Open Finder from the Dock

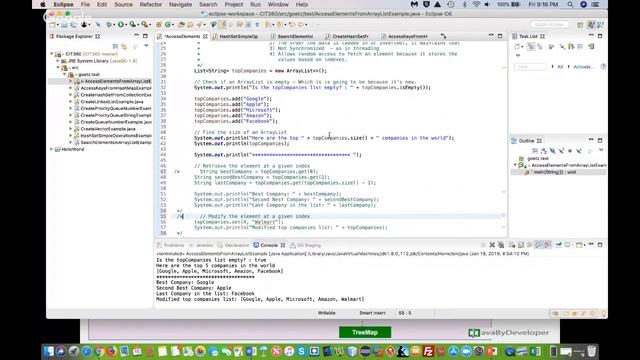49,351
